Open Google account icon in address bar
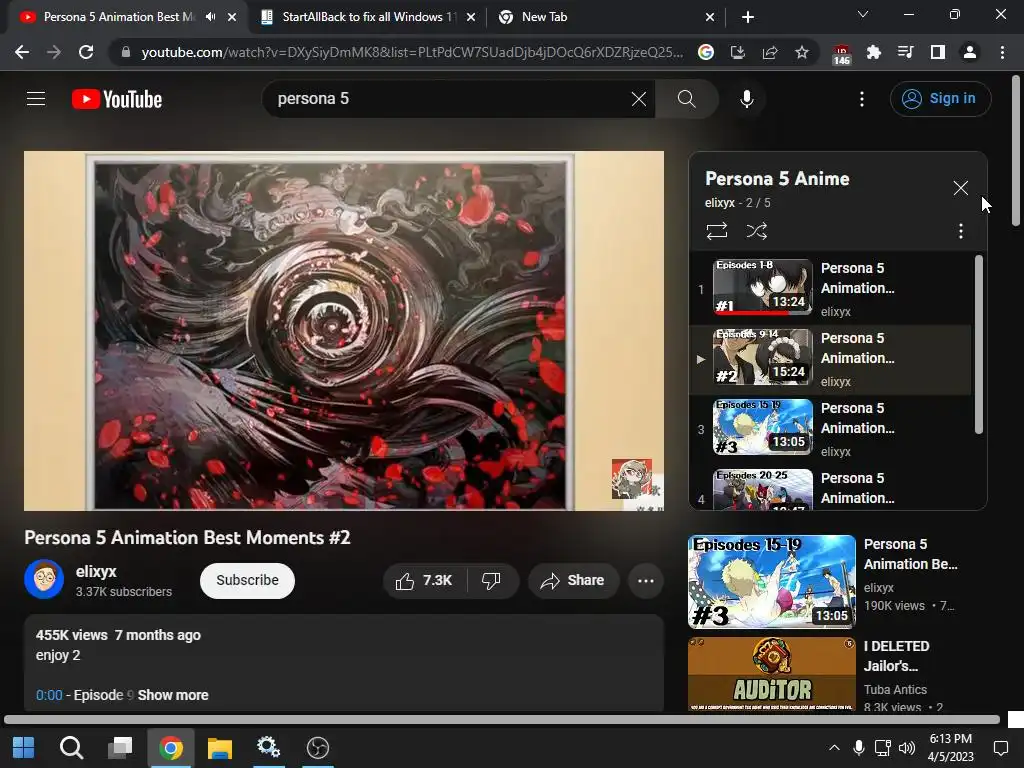 pos(705,52)
